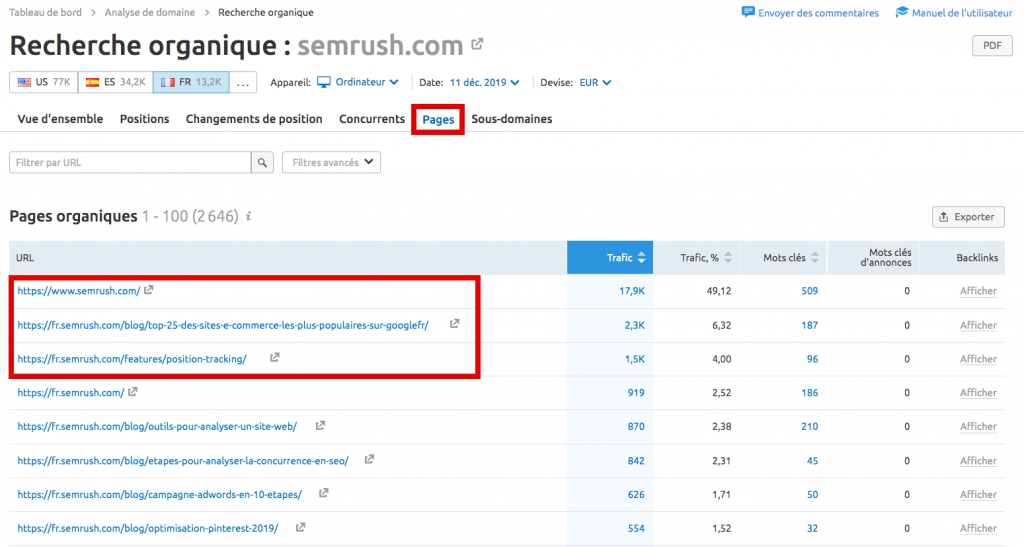Click the graduation cap icon for Manuel de l'utilisateur
The image size is (1024, 547).
902,12
